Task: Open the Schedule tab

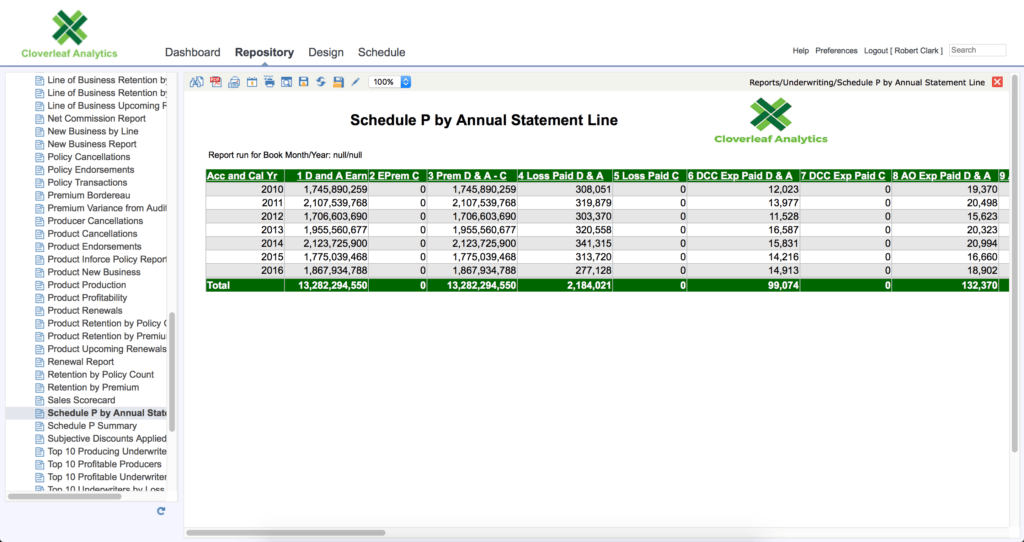Action: point(381,52)
